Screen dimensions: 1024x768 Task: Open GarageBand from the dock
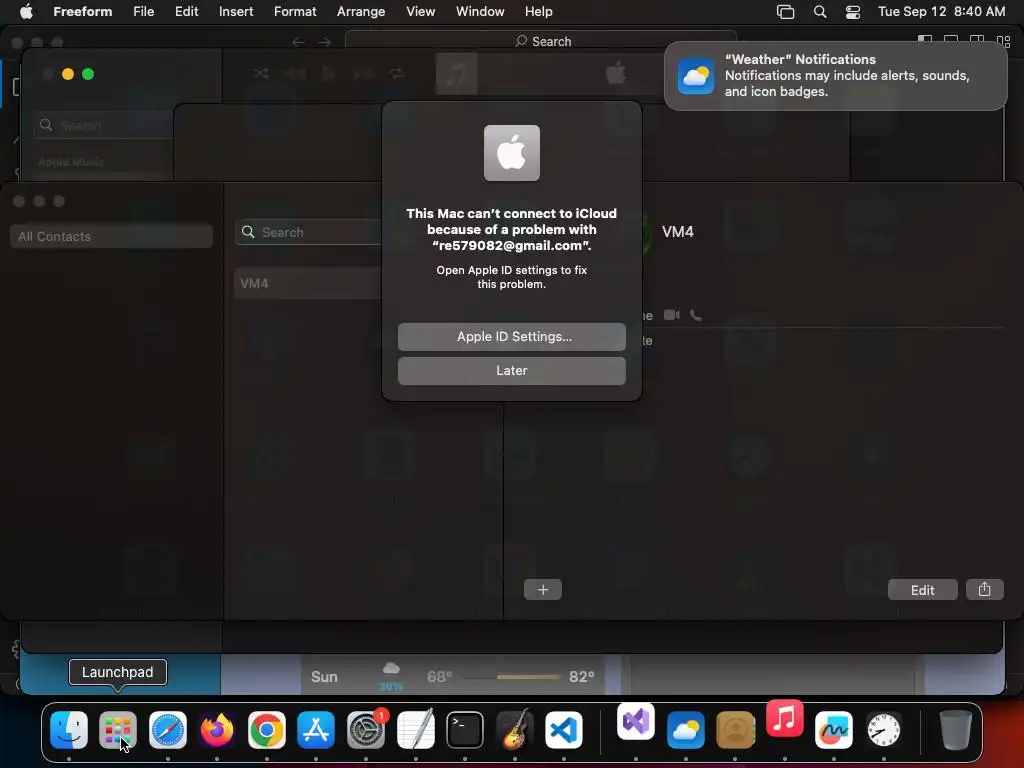tap(515, 729)
